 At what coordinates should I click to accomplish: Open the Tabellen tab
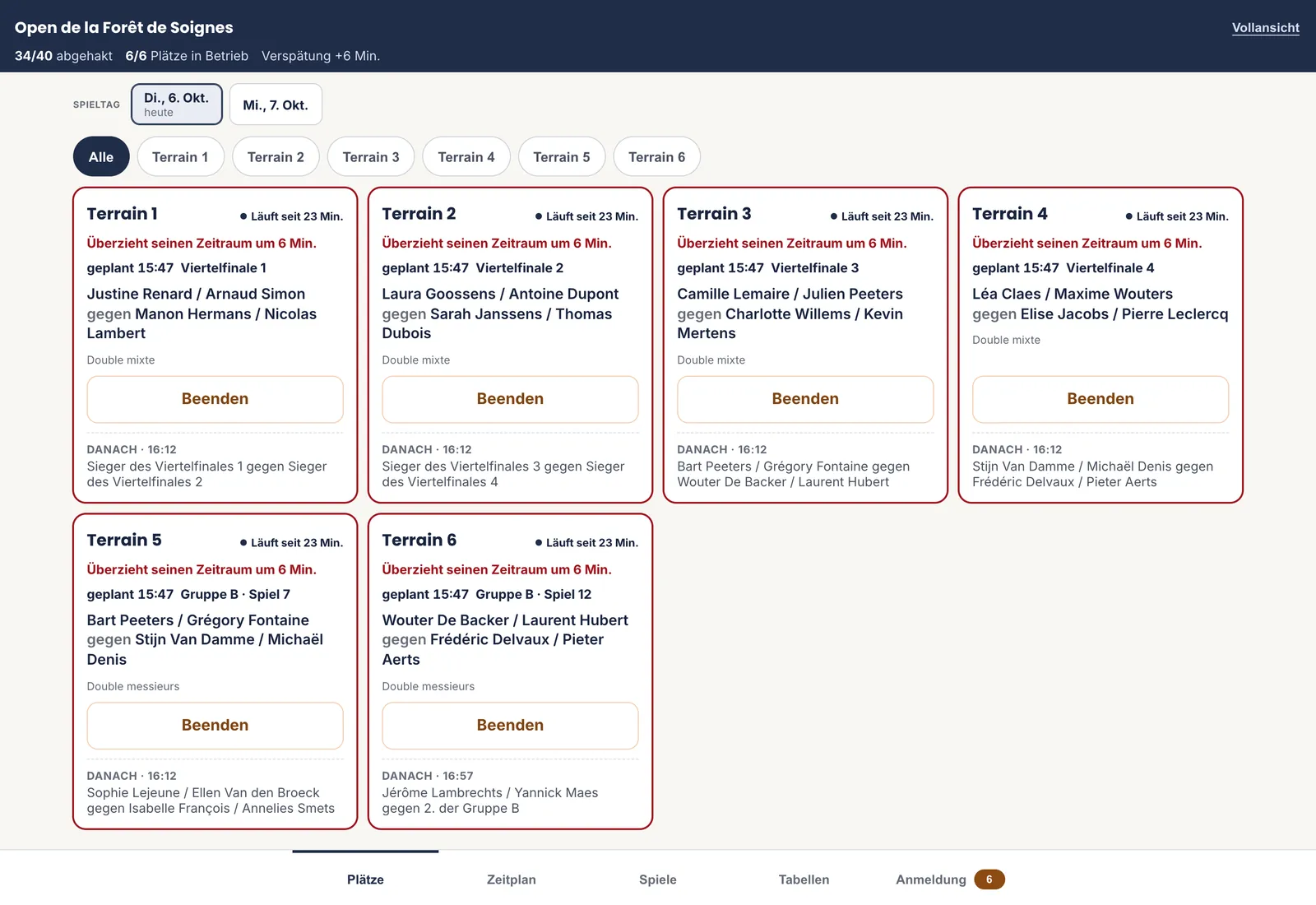(x=804, y=879)
